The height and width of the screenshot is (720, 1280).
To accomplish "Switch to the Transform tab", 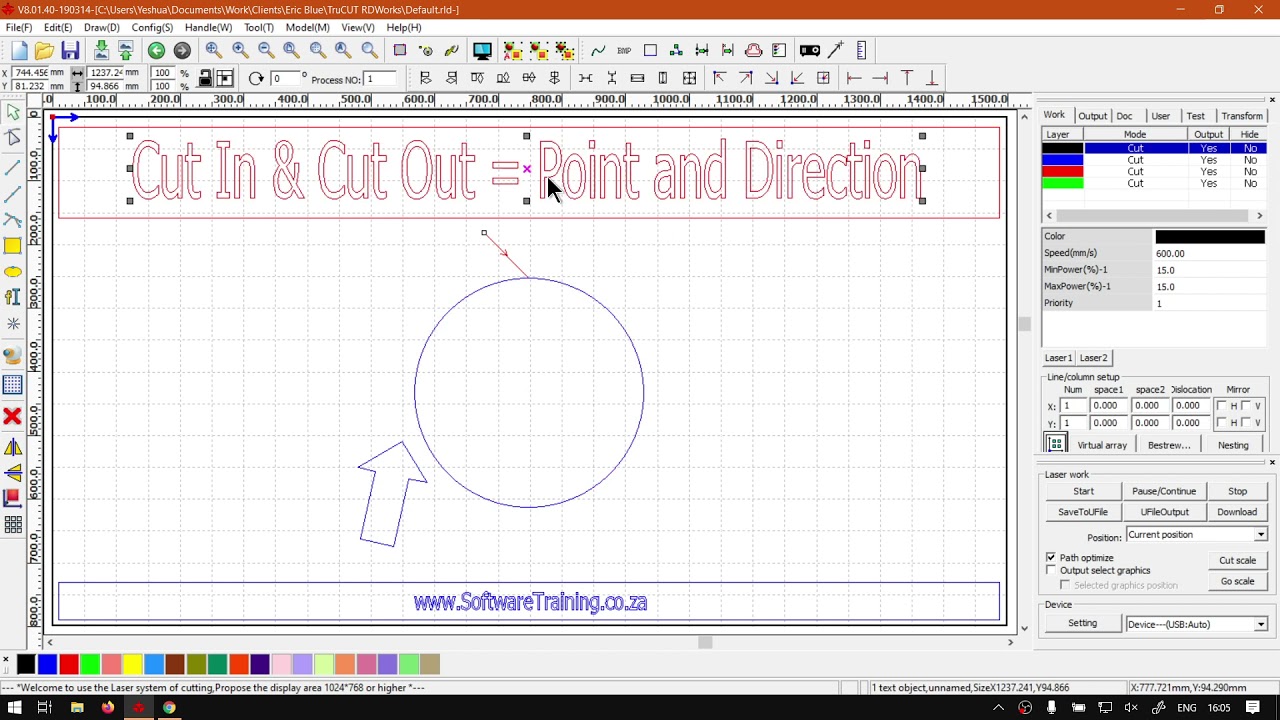I will tap(1242, 116).
